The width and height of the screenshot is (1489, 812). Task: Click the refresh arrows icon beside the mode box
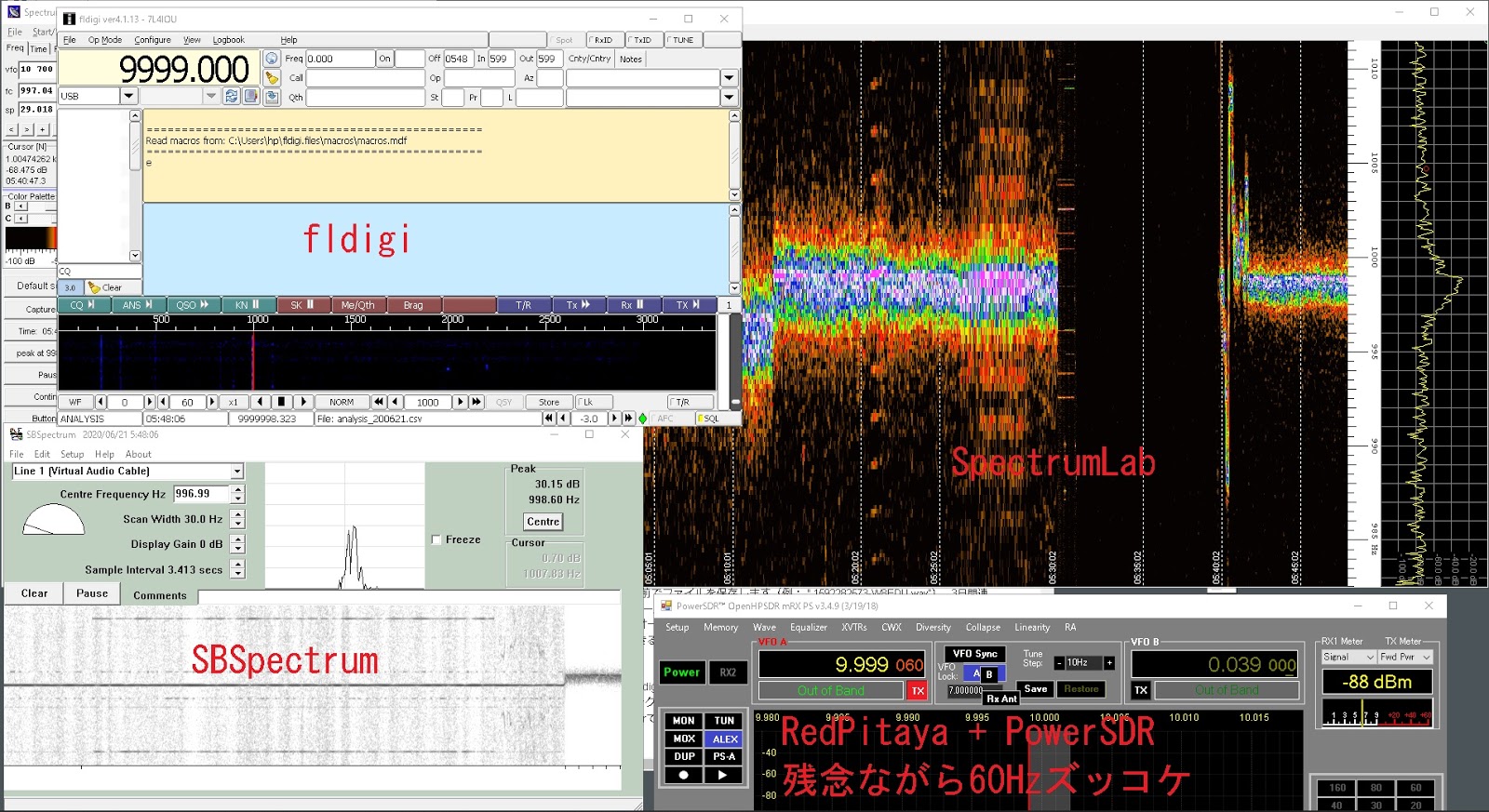click(x=232, y=96)
